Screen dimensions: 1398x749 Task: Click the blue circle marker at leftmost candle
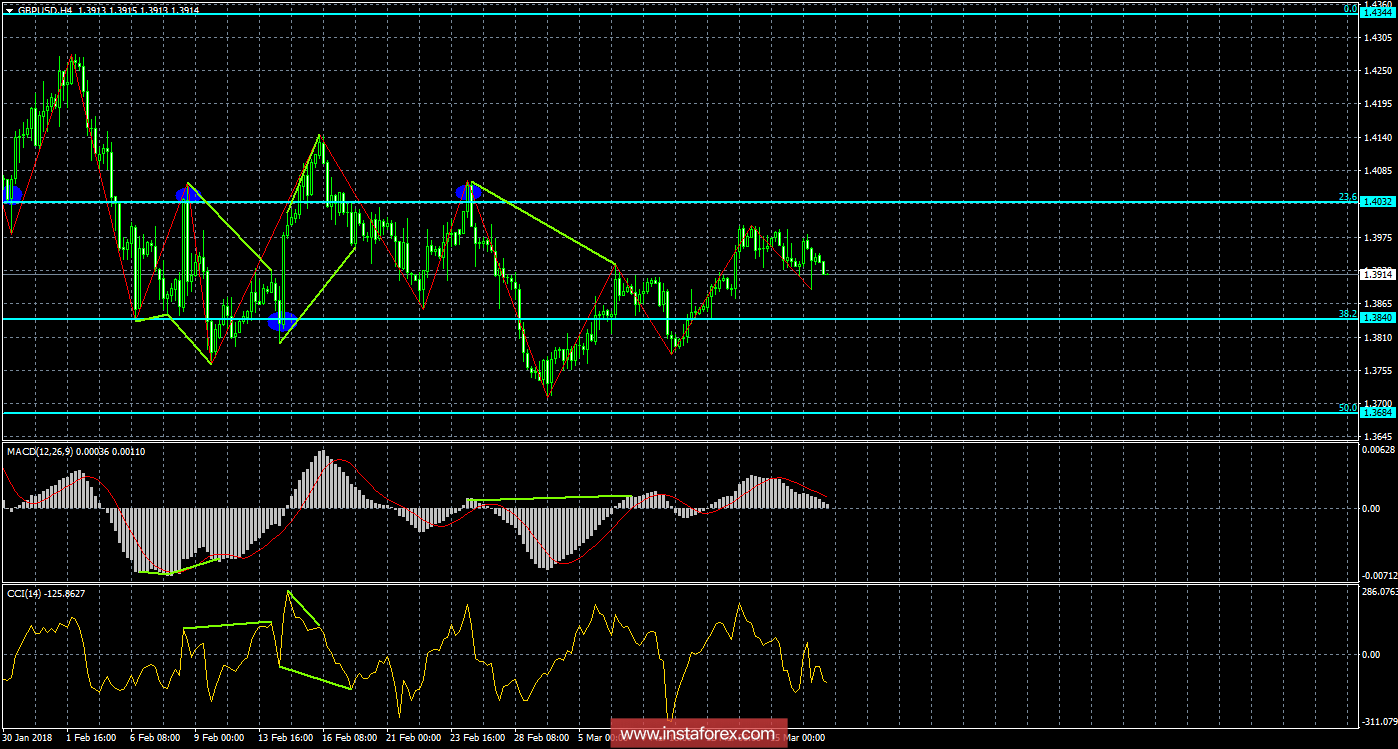point(10,192)
